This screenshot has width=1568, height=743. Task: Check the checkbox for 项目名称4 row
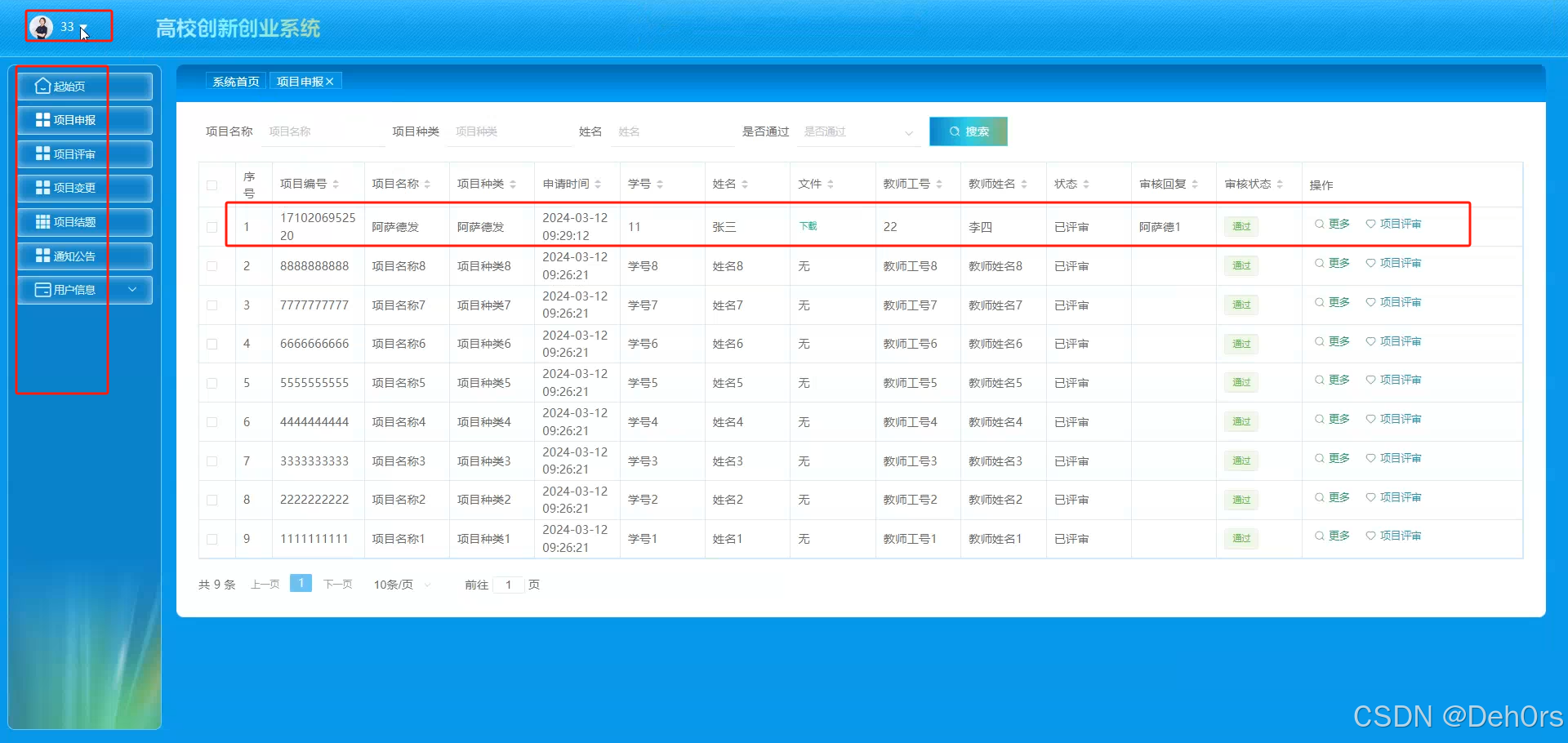click(212, 422)
